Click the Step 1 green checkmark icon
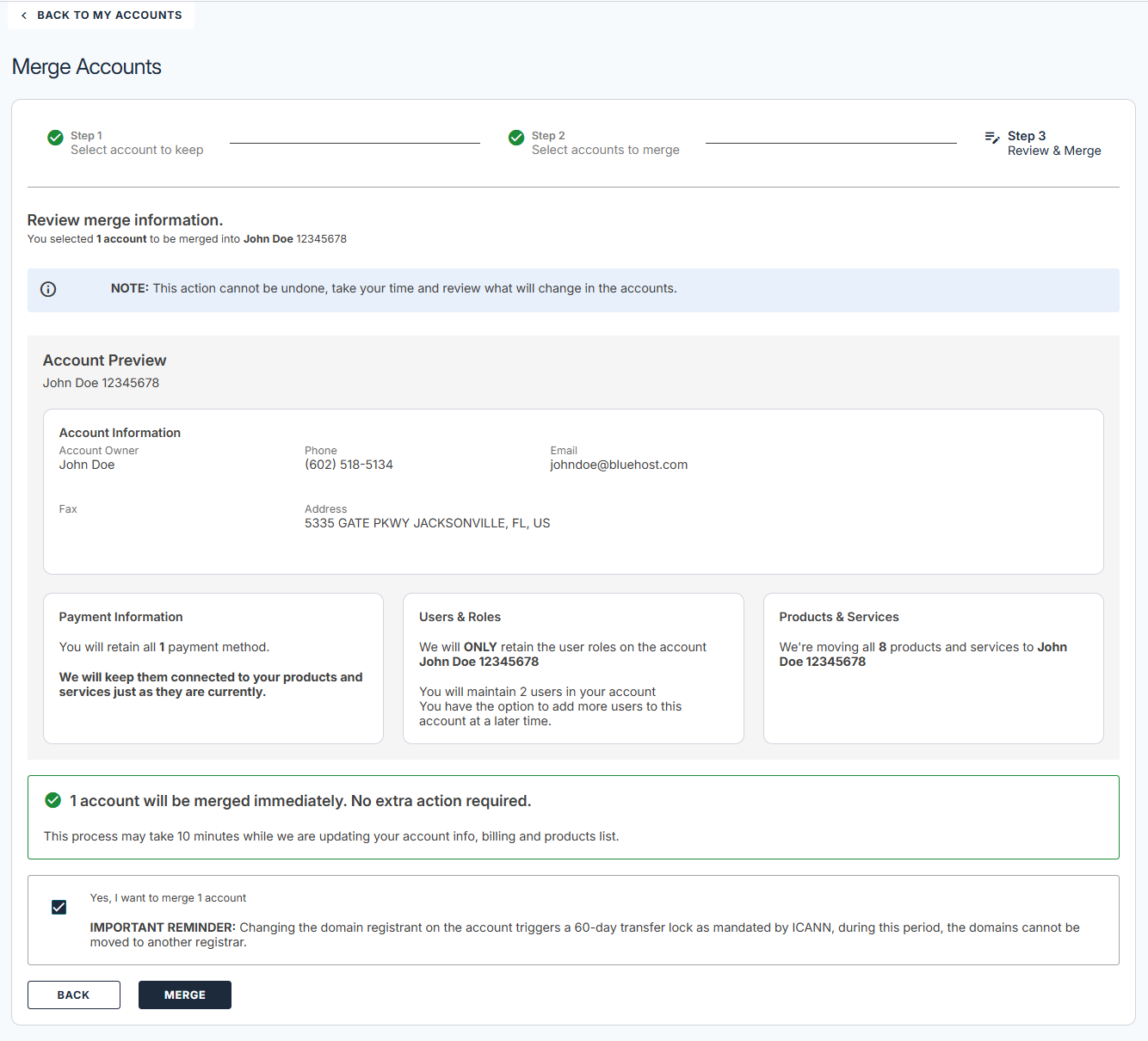 click(55, 138)
